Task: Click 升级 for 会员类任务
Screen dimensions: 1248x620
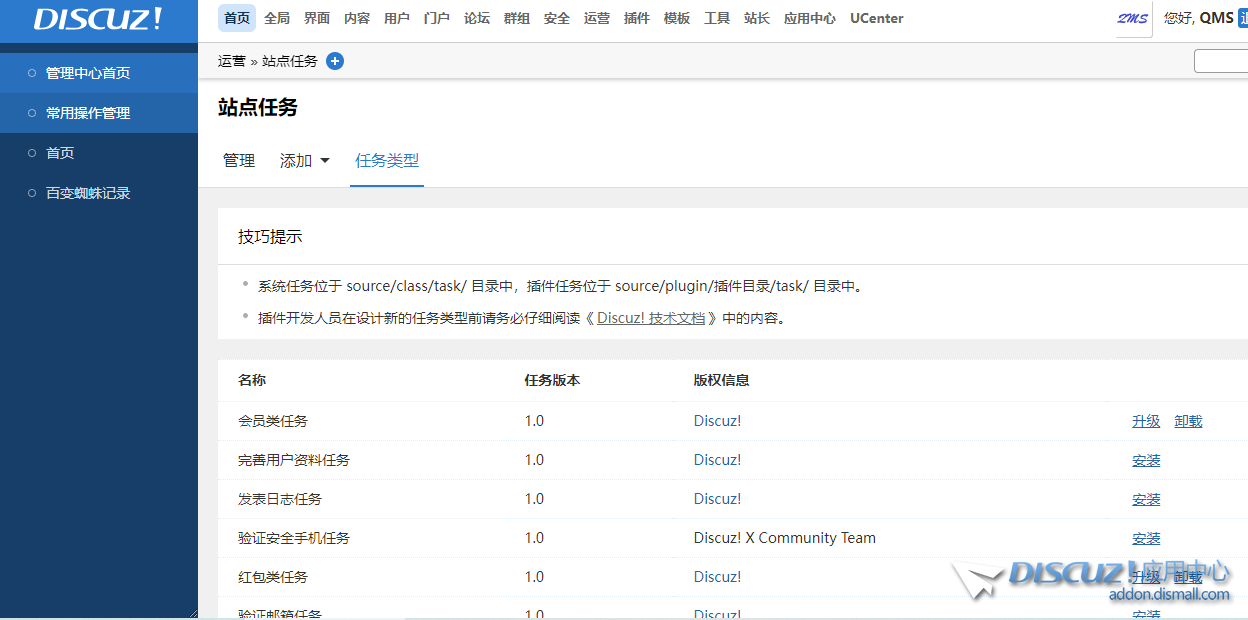Action: click(1146, 421)
